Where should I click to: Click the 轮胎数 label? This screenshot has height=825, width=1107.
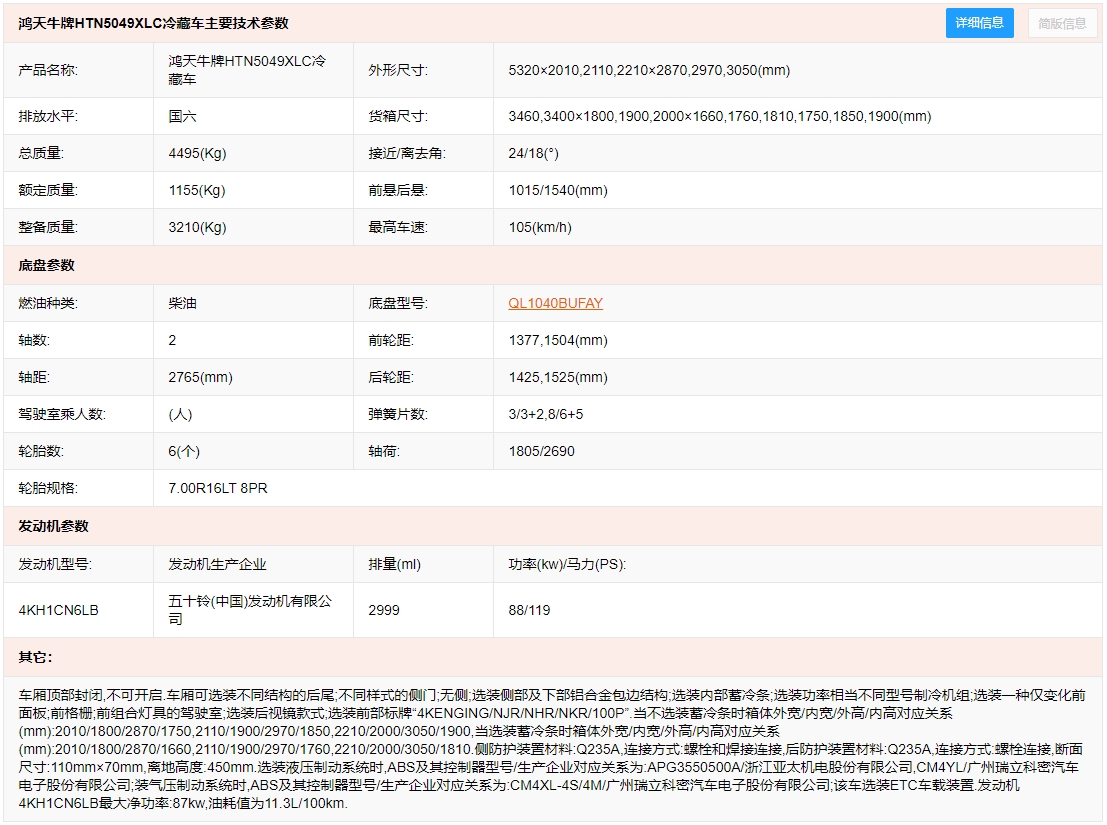41,452
